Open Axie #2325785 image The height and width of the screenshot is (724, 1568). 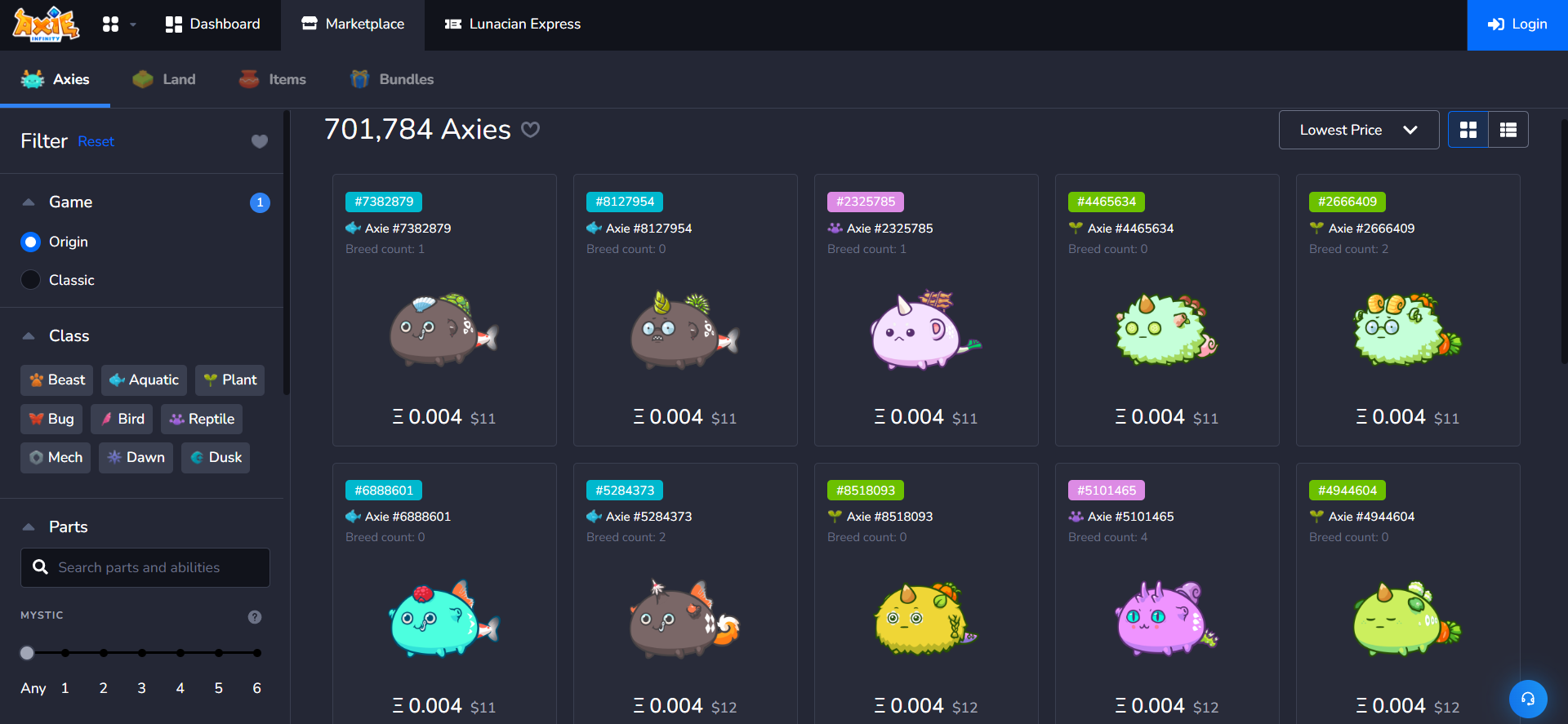926,330
